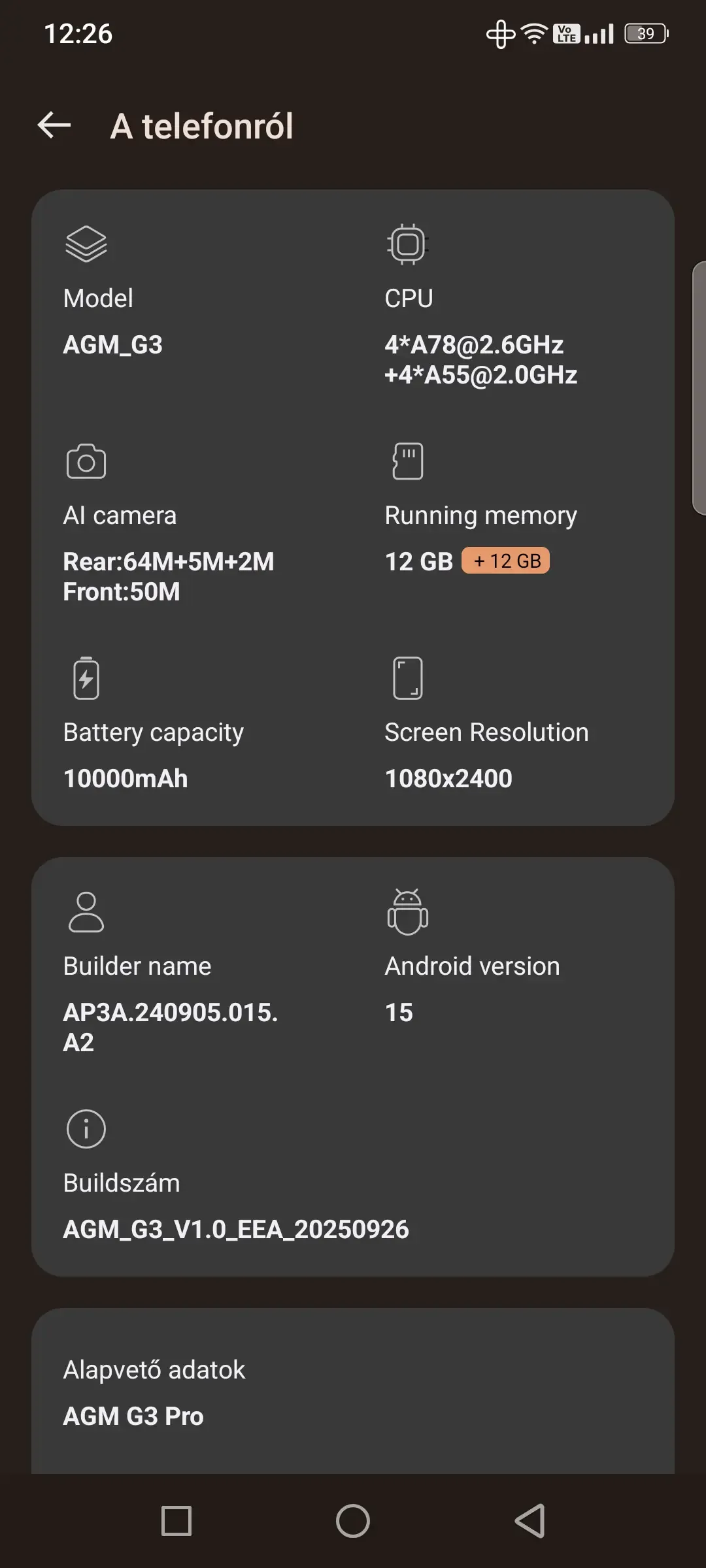The width and height of the screenshot is (706, 1568).
Task: Tap the CPU chip icon
Action: point(407,244)
